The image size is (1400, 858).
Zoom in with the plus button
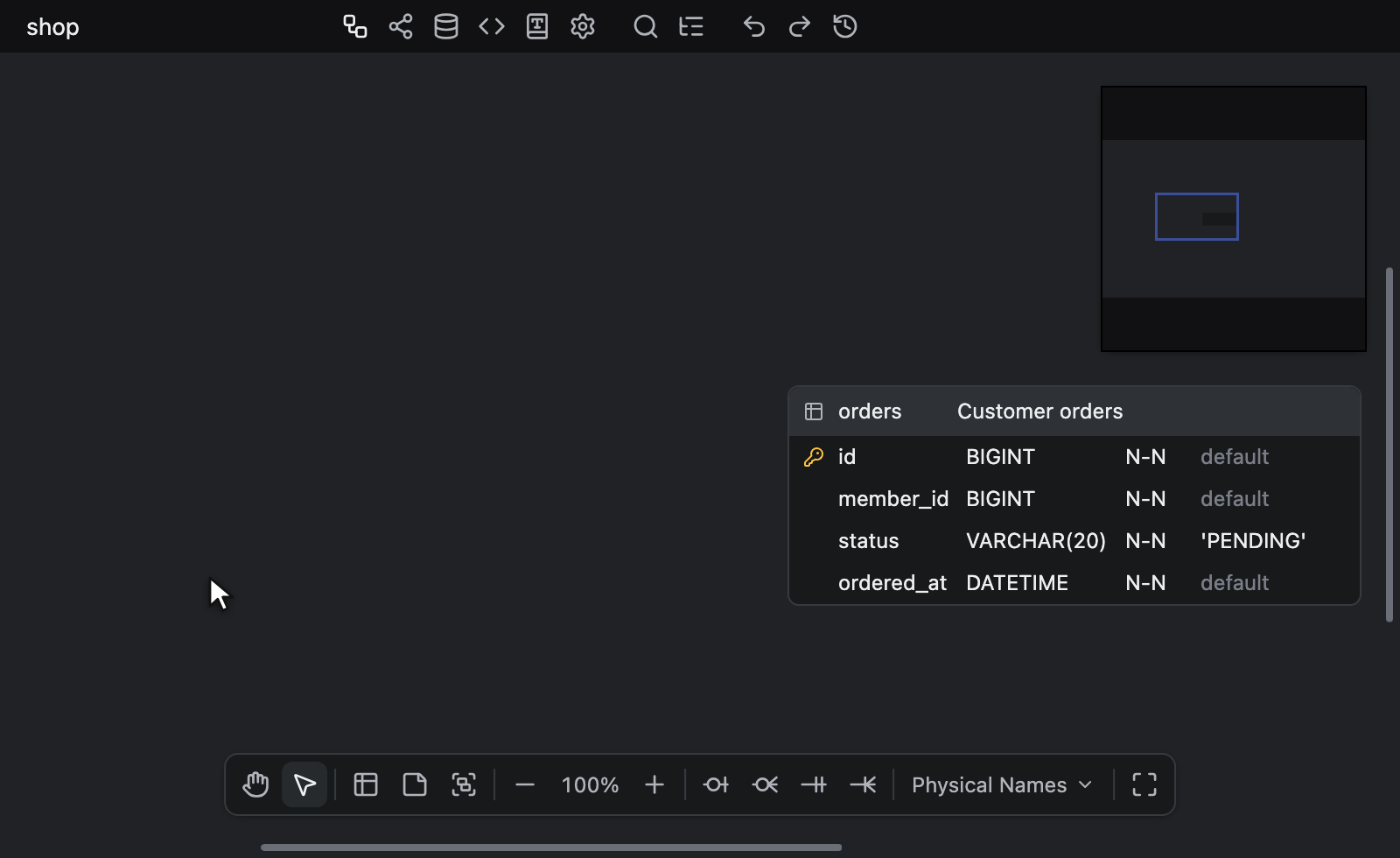[x=654, y=784]
